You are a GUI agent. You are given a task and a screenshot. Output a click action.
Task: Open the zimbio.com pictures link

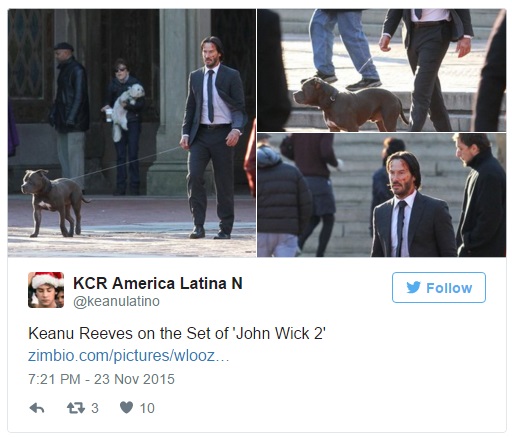pyautogui.click(x=128, y=355)
